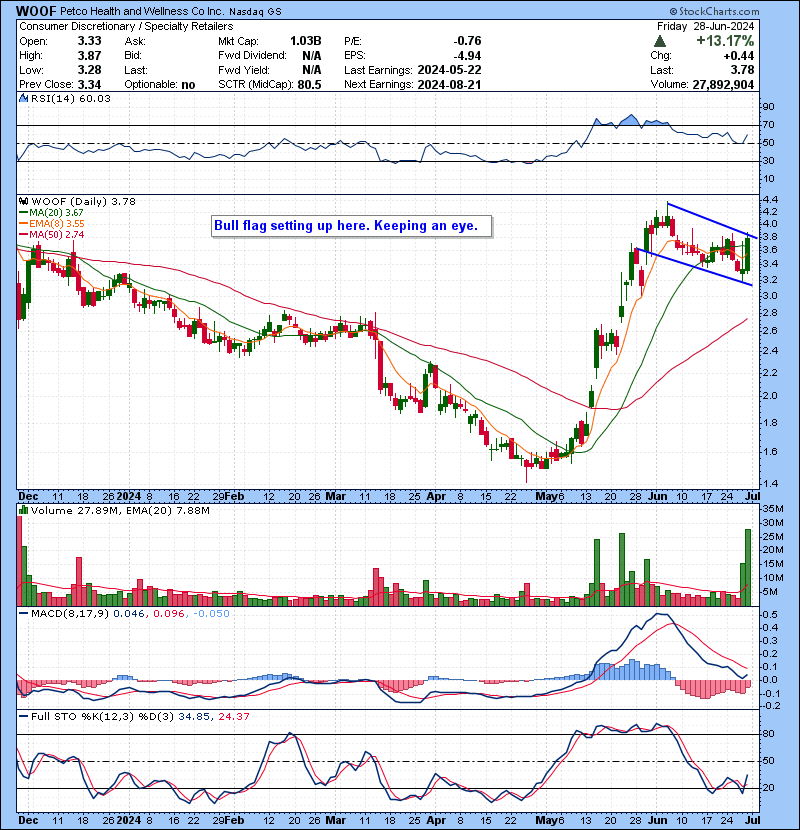Image resolution: width=800 pixels, height=830 pixels.
Task: Click the SCTR (MidCap) value 80.5
Action: (309, 84)
